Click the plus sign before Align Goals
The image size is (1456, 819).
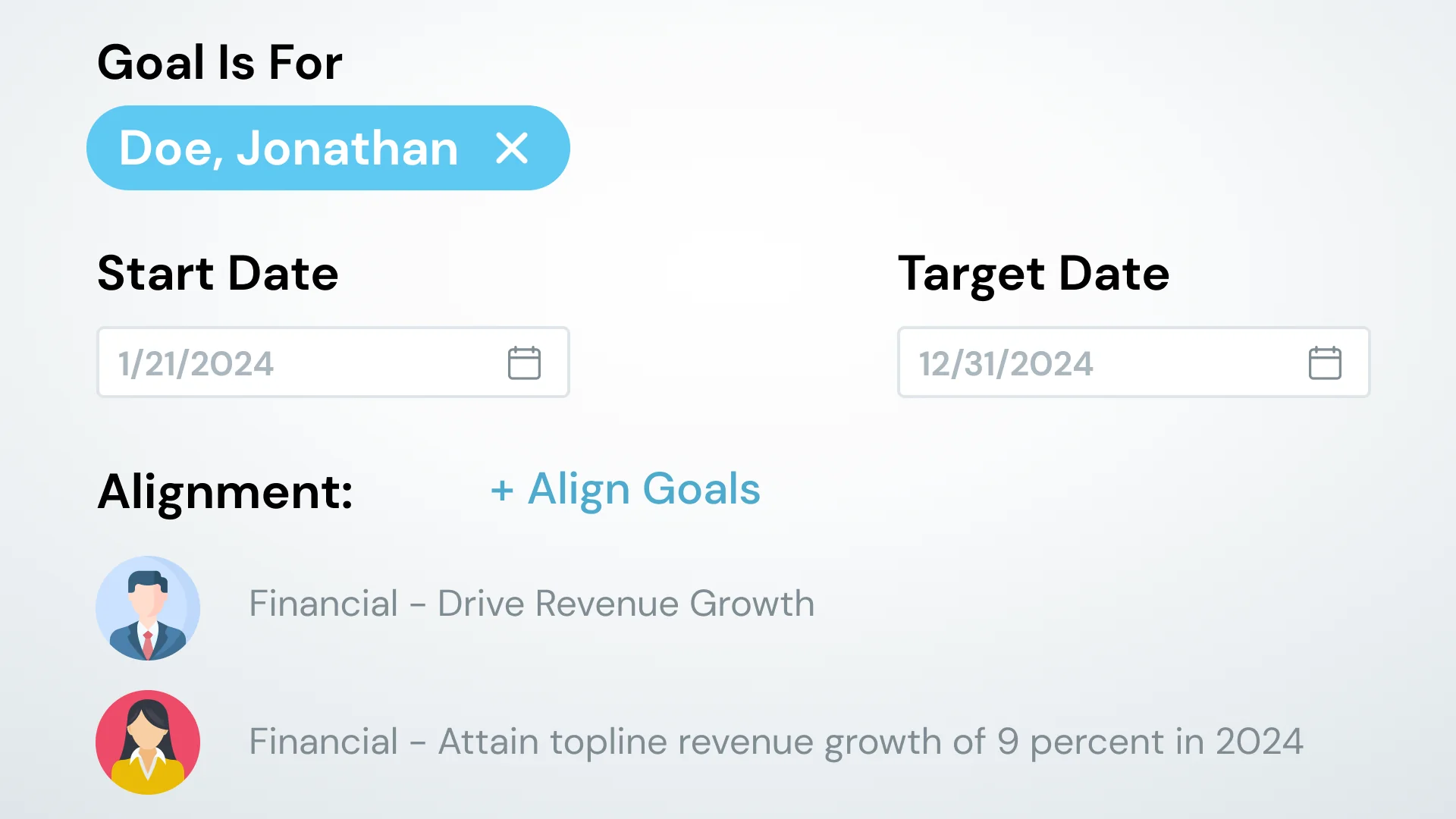click(502, 491)
